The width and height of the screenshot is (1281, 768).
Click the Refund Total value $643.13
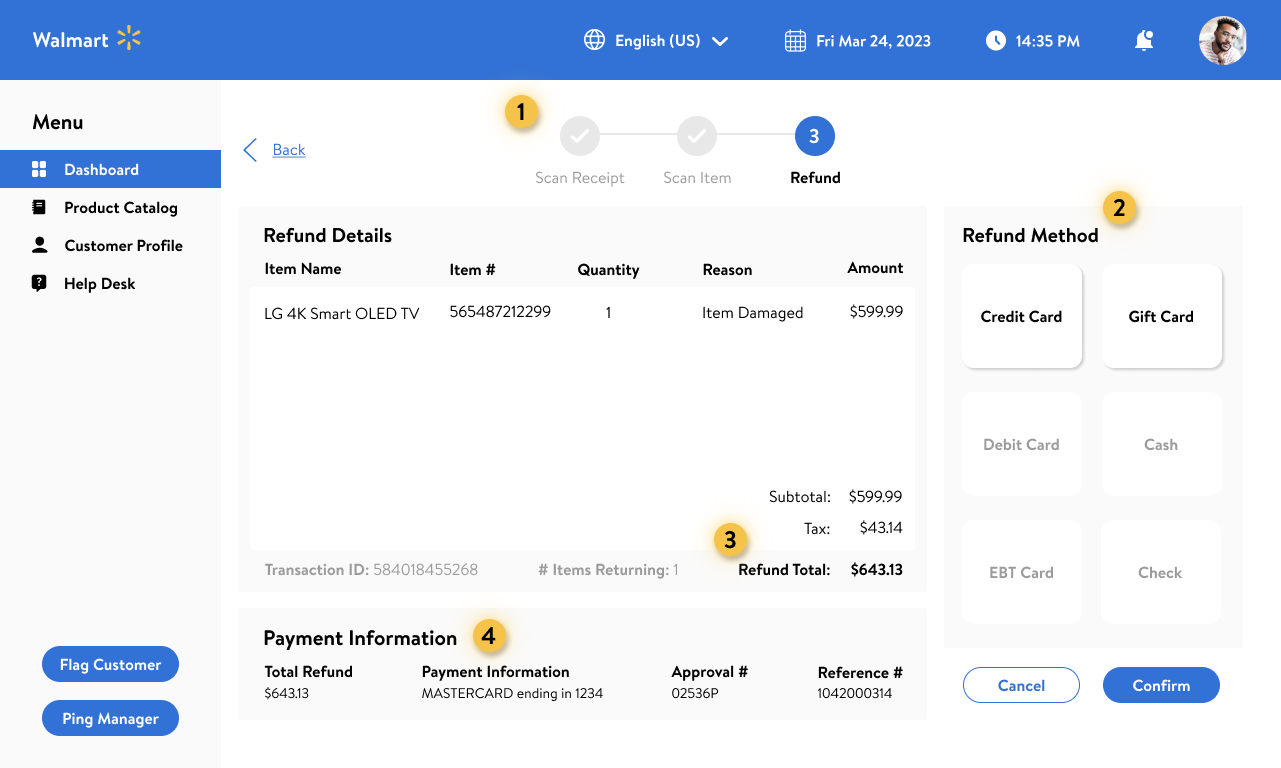tap(877, 570)
